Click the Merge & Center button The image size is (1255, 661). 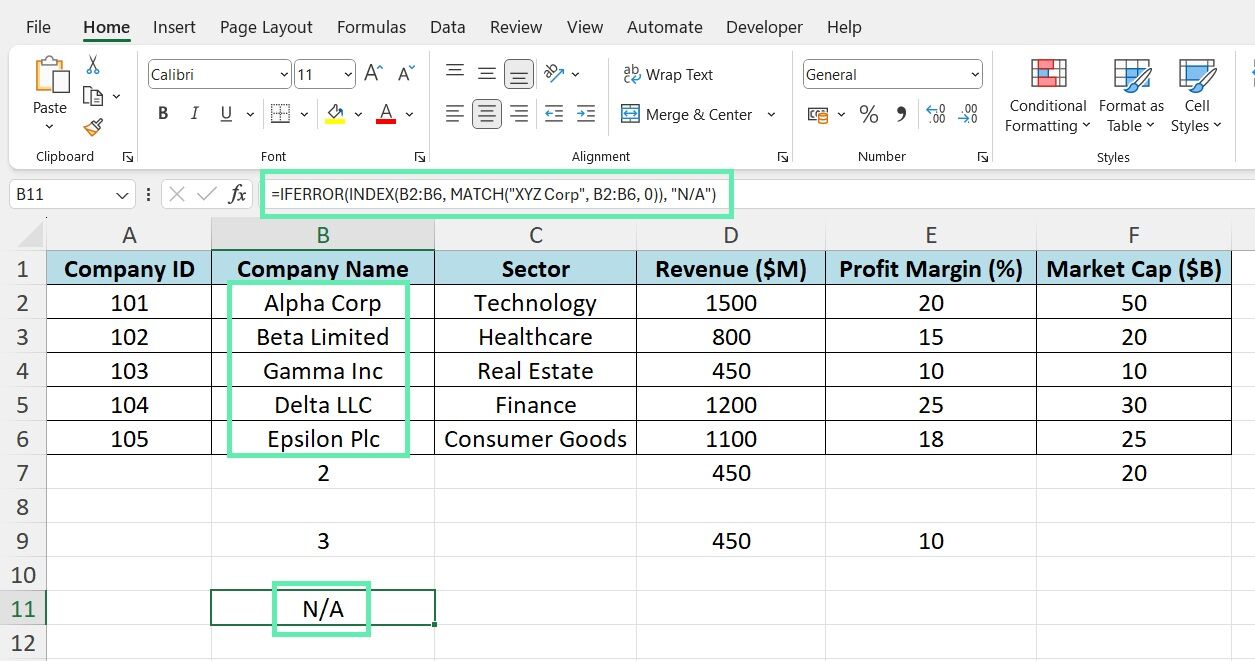click(688, 115)
